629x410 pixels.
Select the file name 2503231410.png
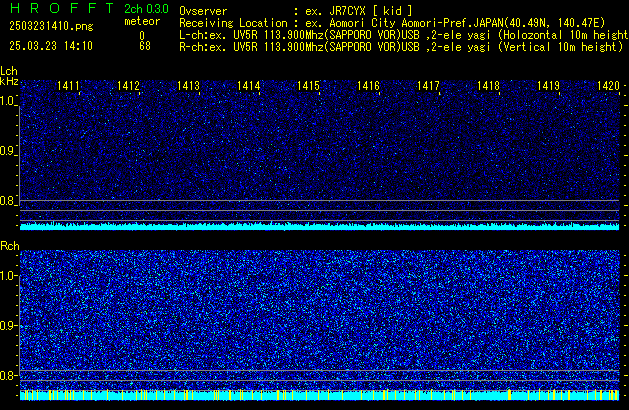51,26
